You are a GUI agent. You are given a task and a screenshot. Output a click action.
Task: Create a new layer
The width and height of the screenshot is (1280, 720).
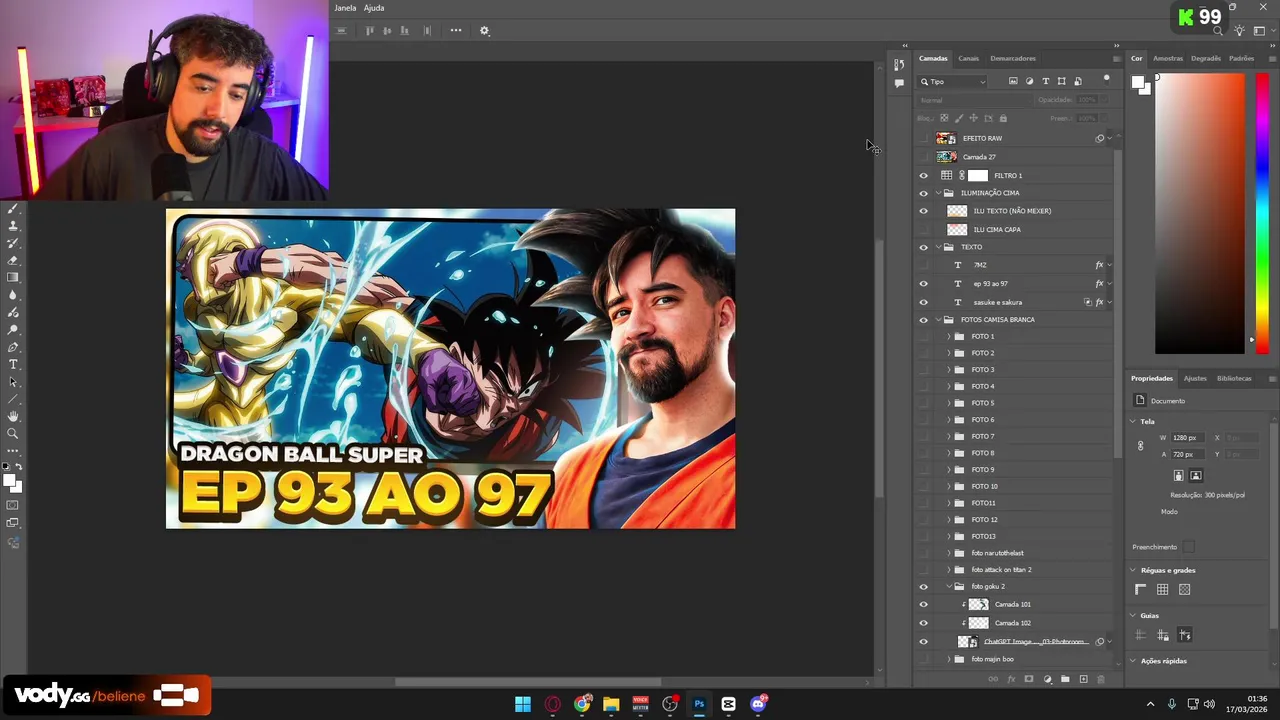pos(1083,679)
